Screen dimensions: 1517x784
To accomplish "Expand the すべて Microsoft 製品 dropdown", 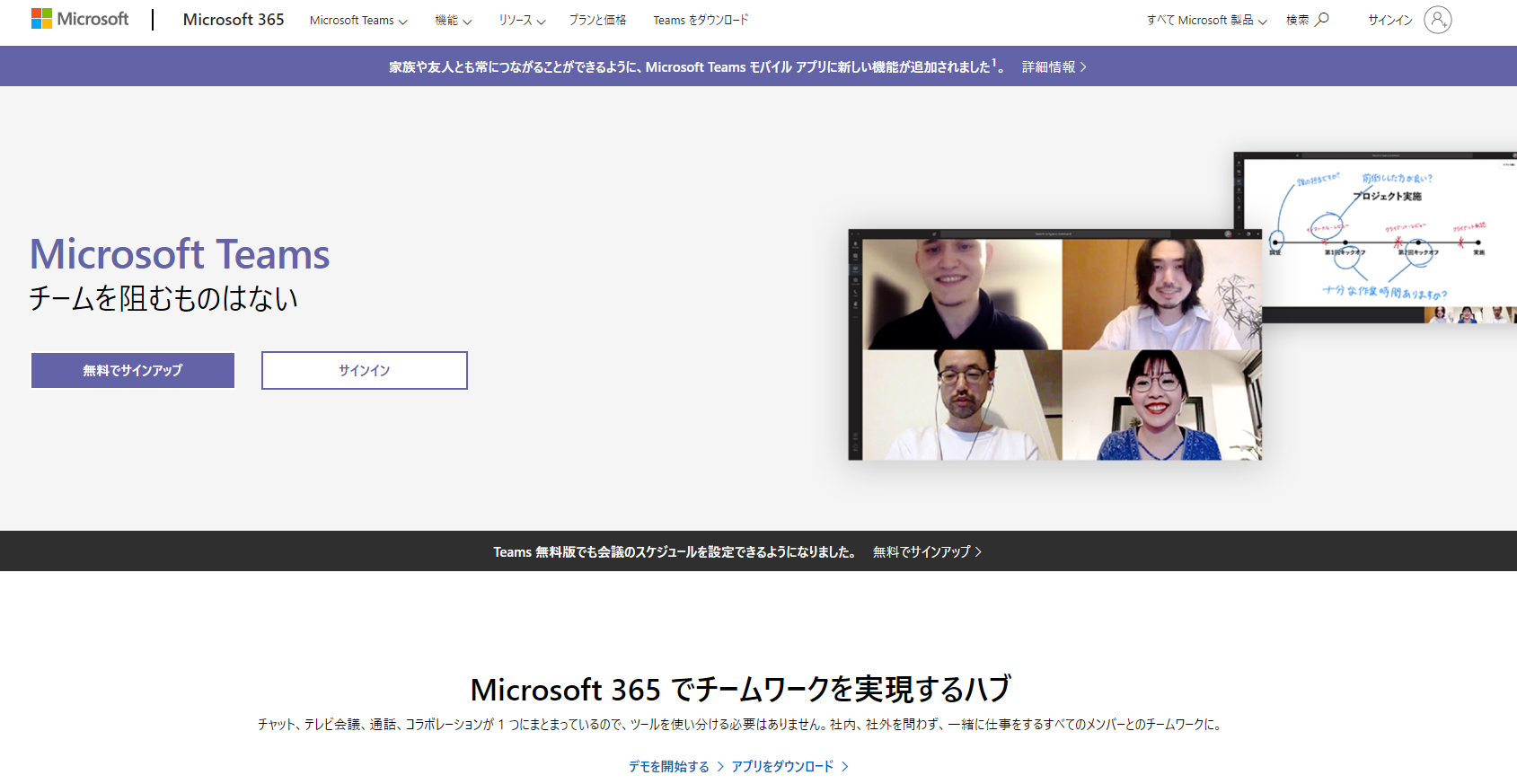I will pos(1206,20).
